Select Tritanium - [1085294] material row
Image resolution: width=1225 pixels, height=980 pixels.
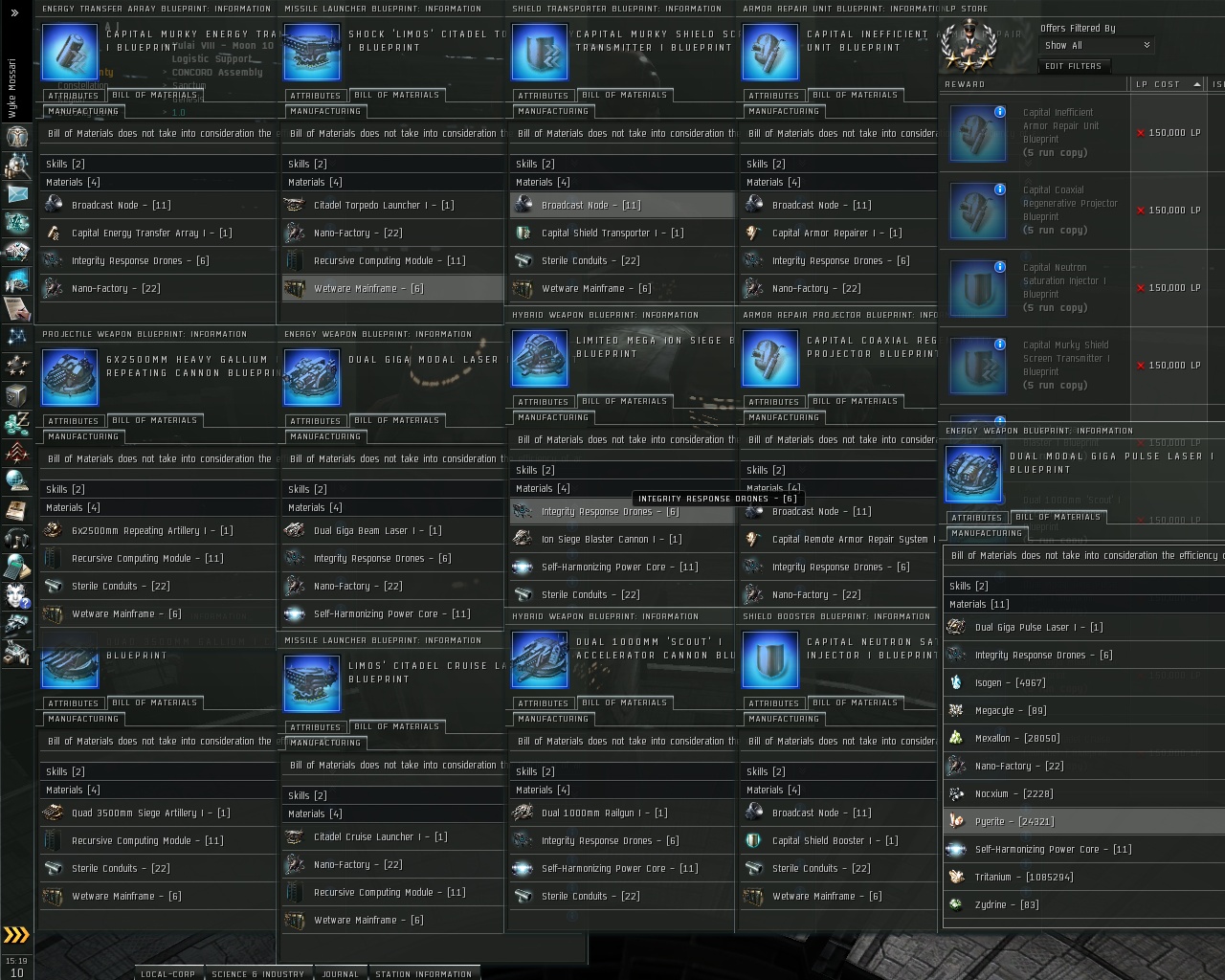click(x=1083, y=877)
